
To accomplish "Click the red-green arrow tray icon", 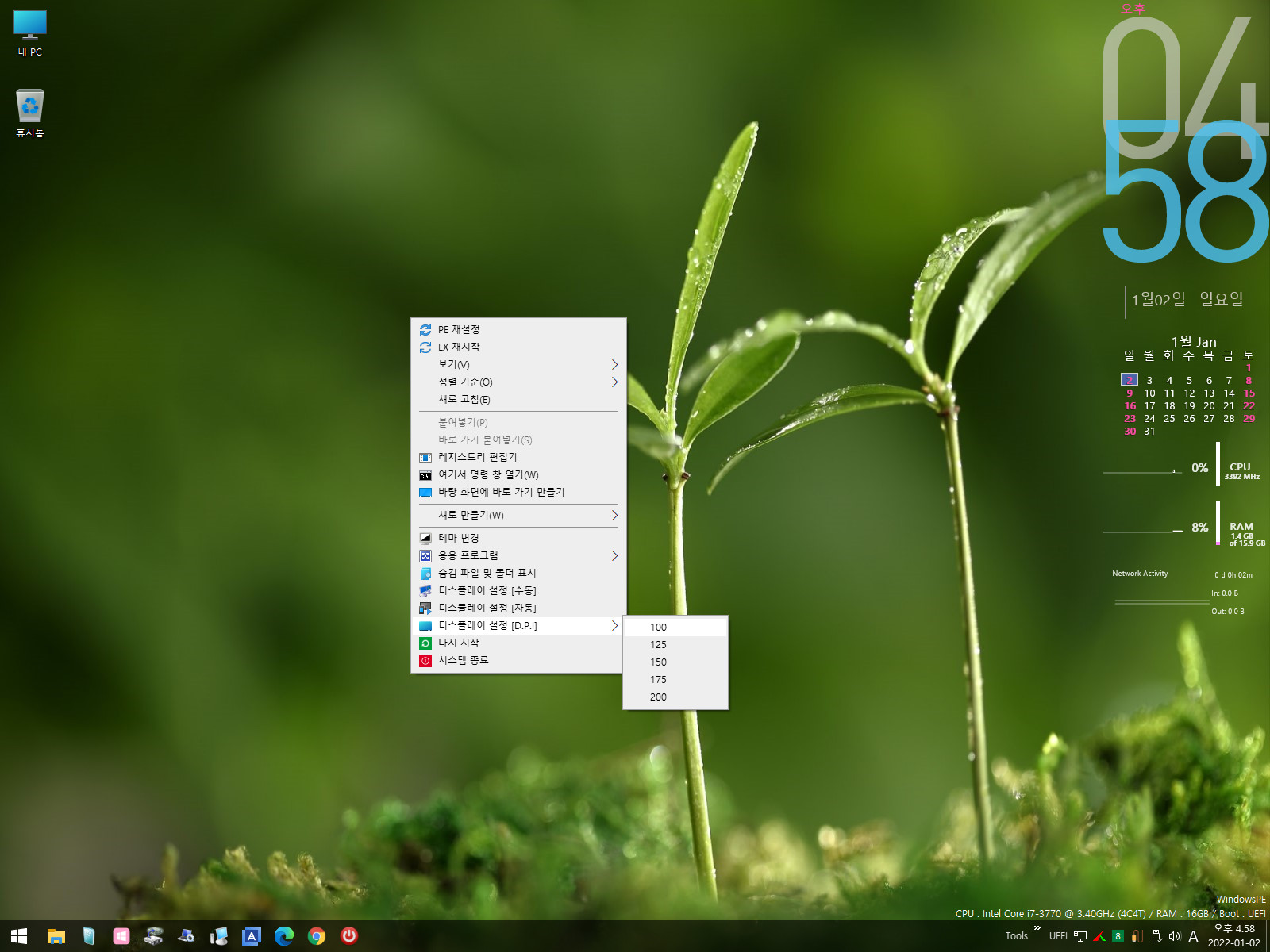I will click(x=1099, y=936).
